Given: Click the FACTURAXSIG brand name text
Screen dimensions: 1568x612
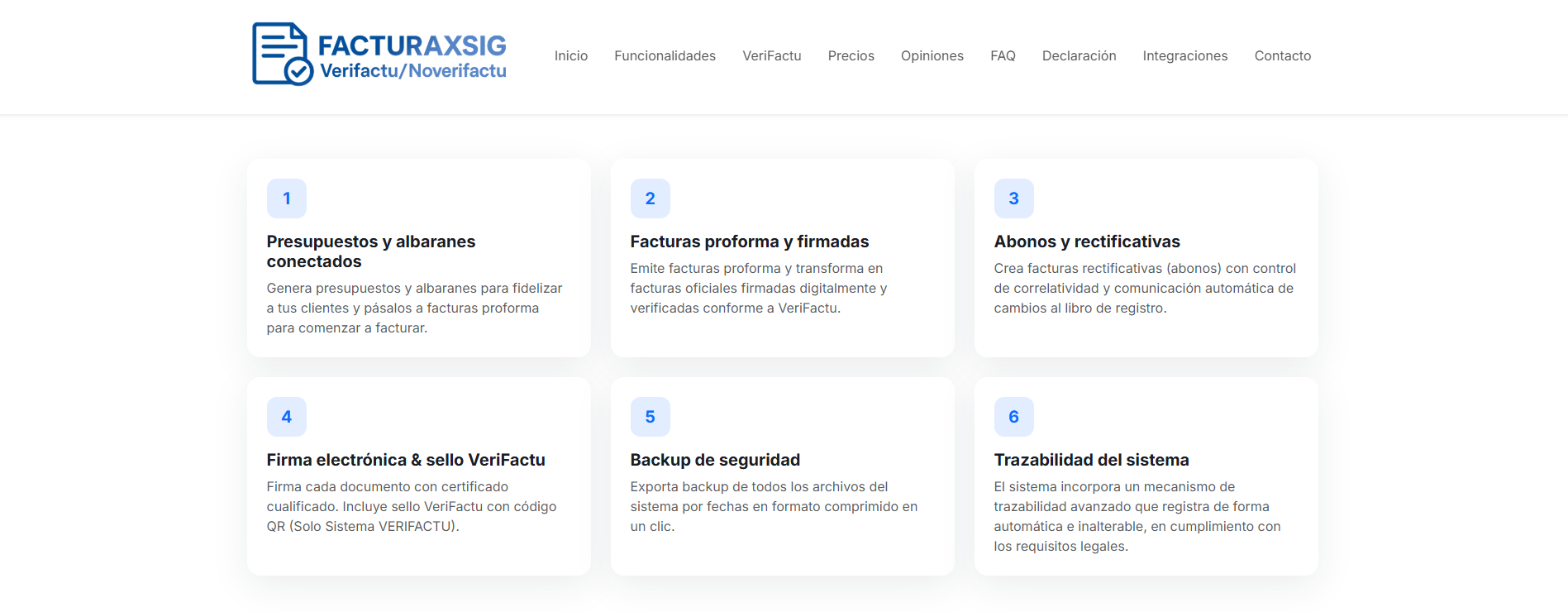Looking at the screenshot, I should pyautogui.click(x=412, y=45).
